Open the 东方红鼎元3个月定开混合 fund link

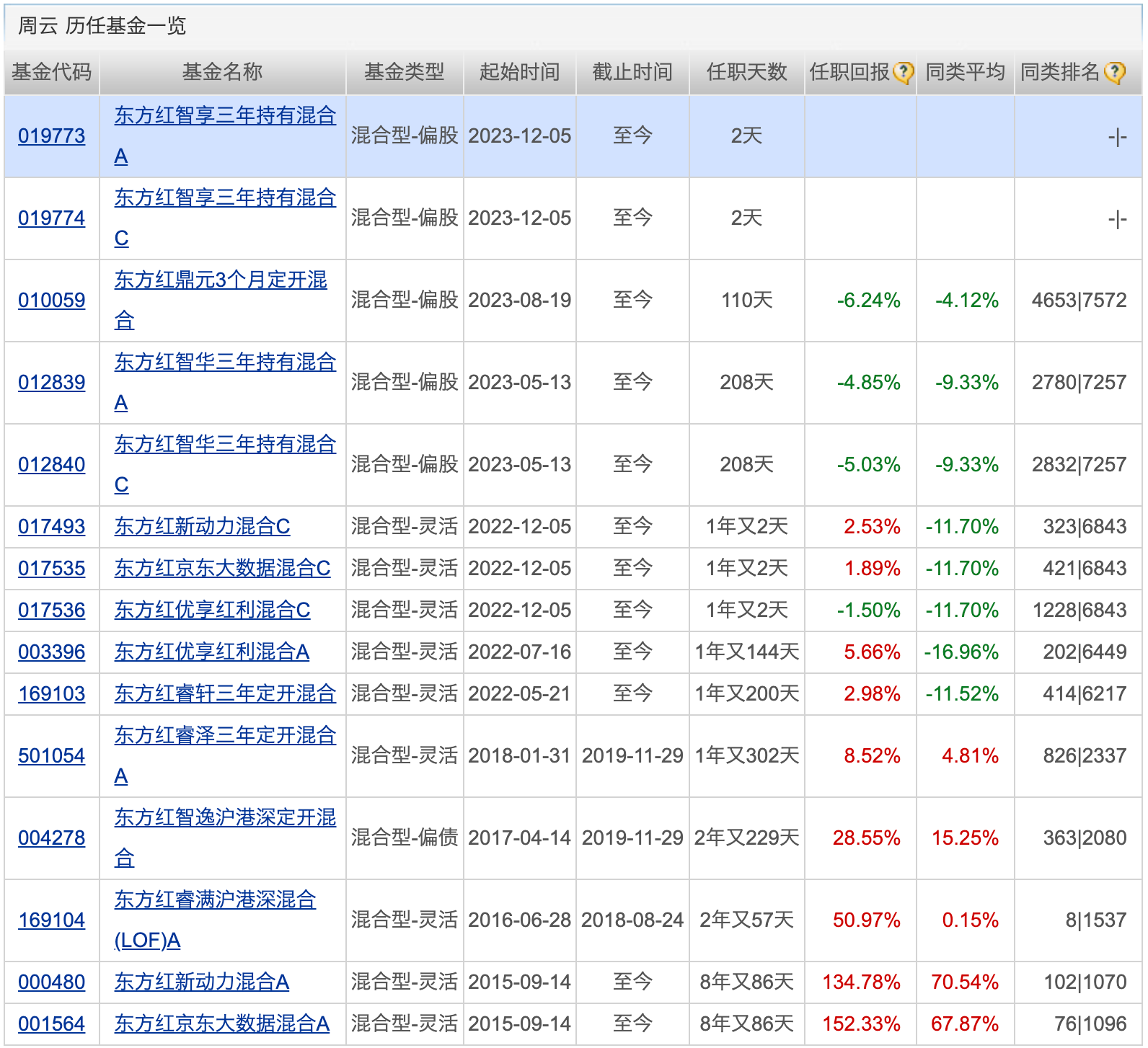[221, 301]
